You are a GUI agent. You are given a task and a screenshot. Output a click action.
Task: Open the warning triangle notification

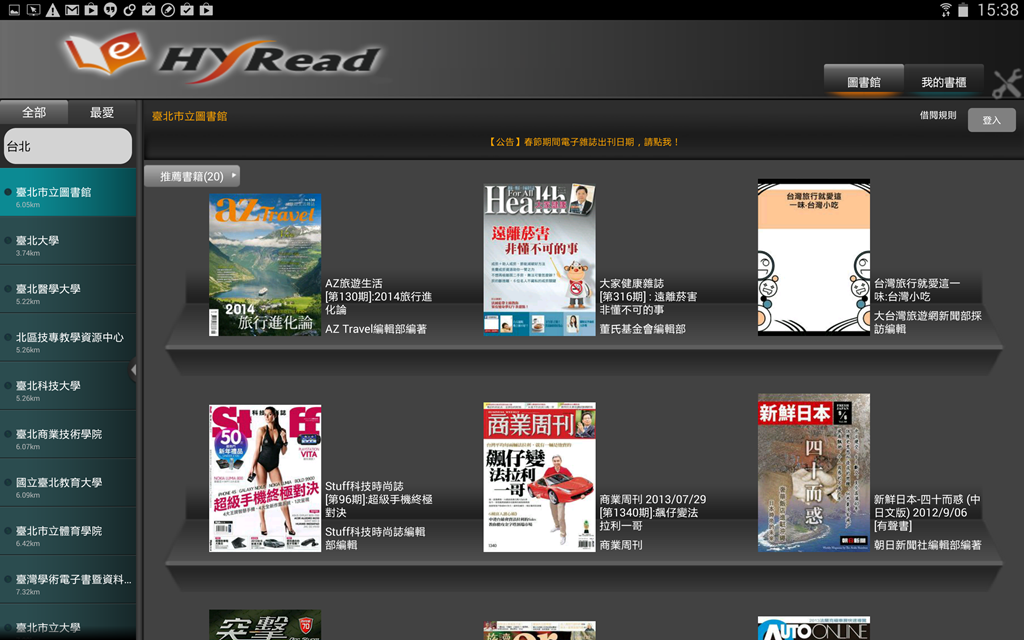(53, 10)
